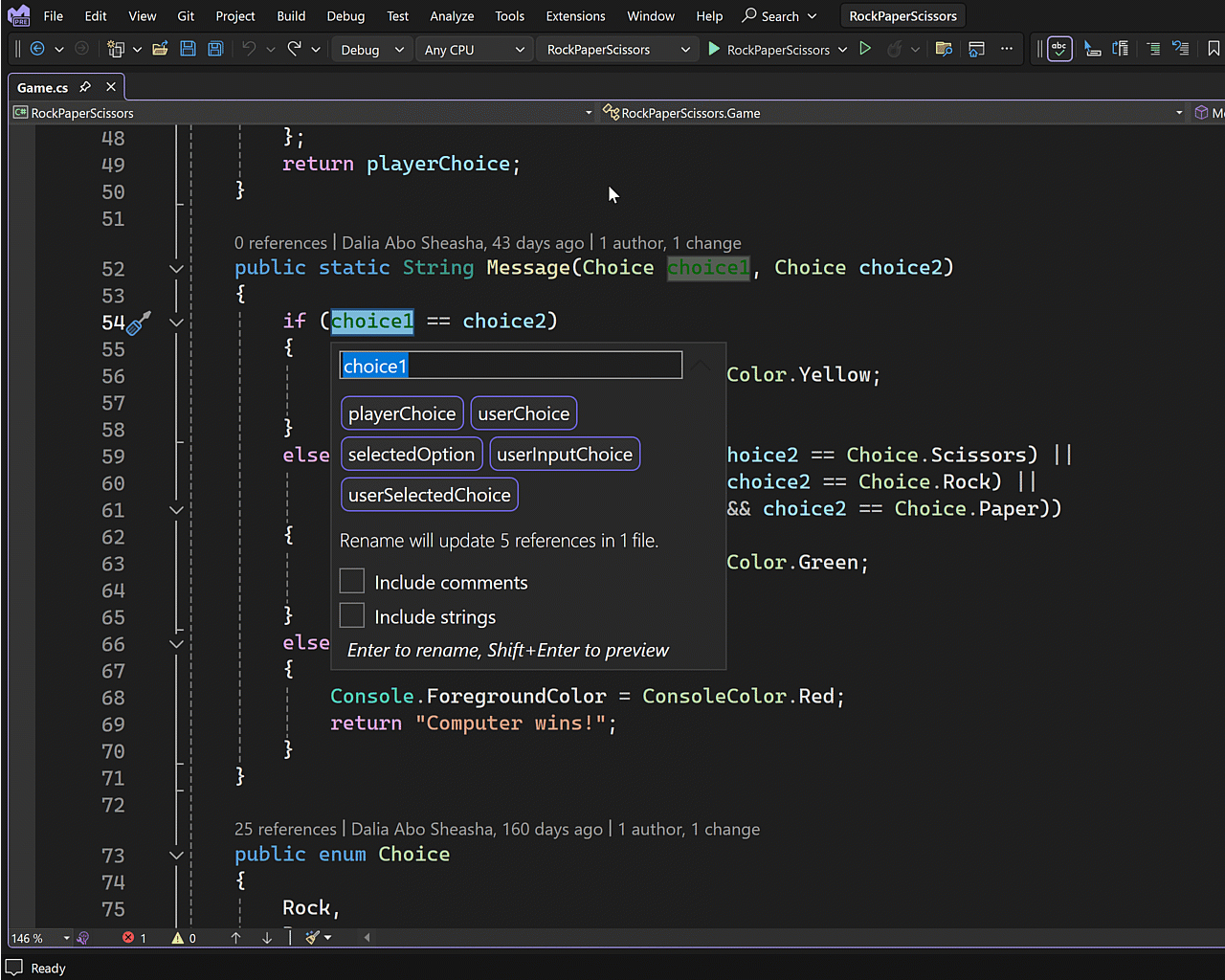1225x980 pixels.
Task: Open the Debug configuration dropdown
Action: [372, 50]
